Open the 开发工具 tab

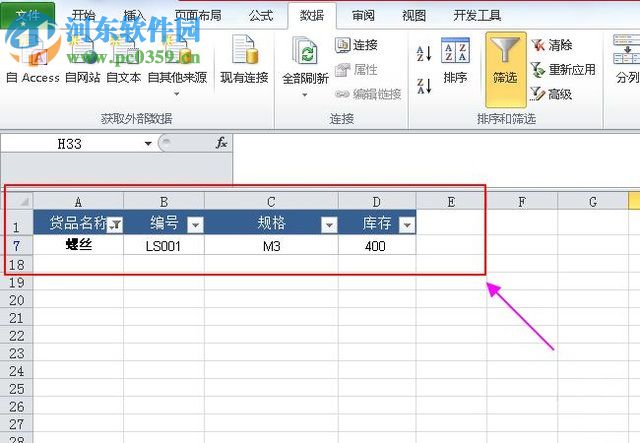coord(477,16)
